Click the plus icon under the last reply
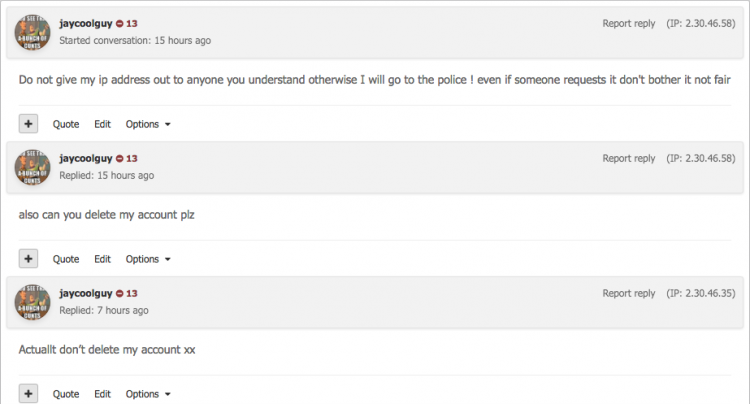This screenshot has height=404, width=750. click(28, 393)
